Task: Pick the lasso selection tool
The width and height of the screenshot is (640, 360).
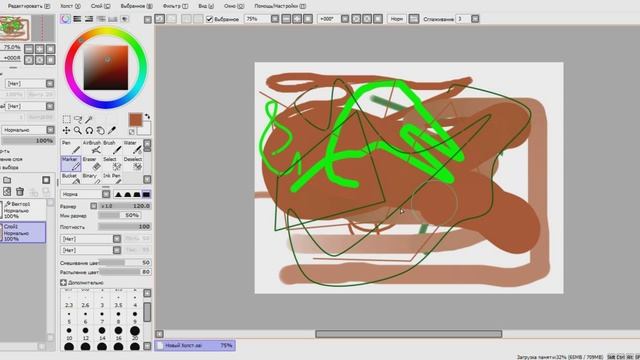Action: pyautogui.click(x=78, y=119)
